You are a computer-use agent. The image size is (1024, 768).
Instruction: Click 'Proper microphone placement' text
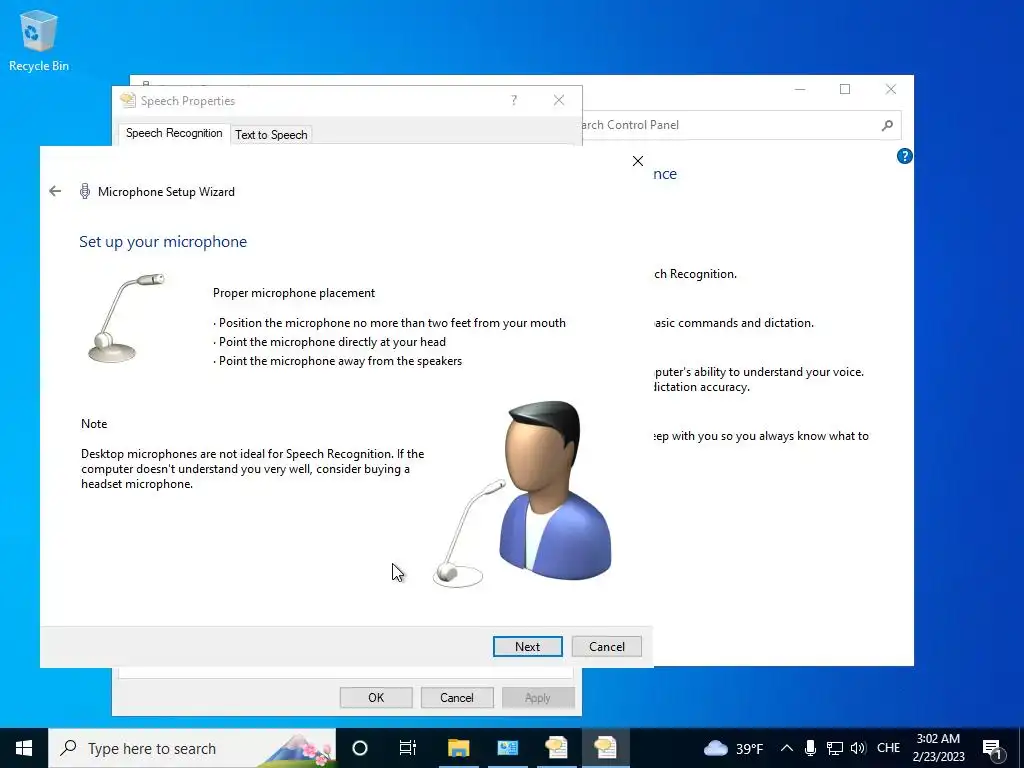pos(294,293)
